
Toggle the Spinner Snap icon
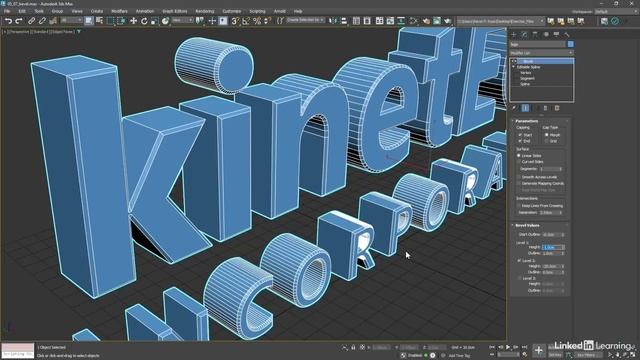click(267, 21)
